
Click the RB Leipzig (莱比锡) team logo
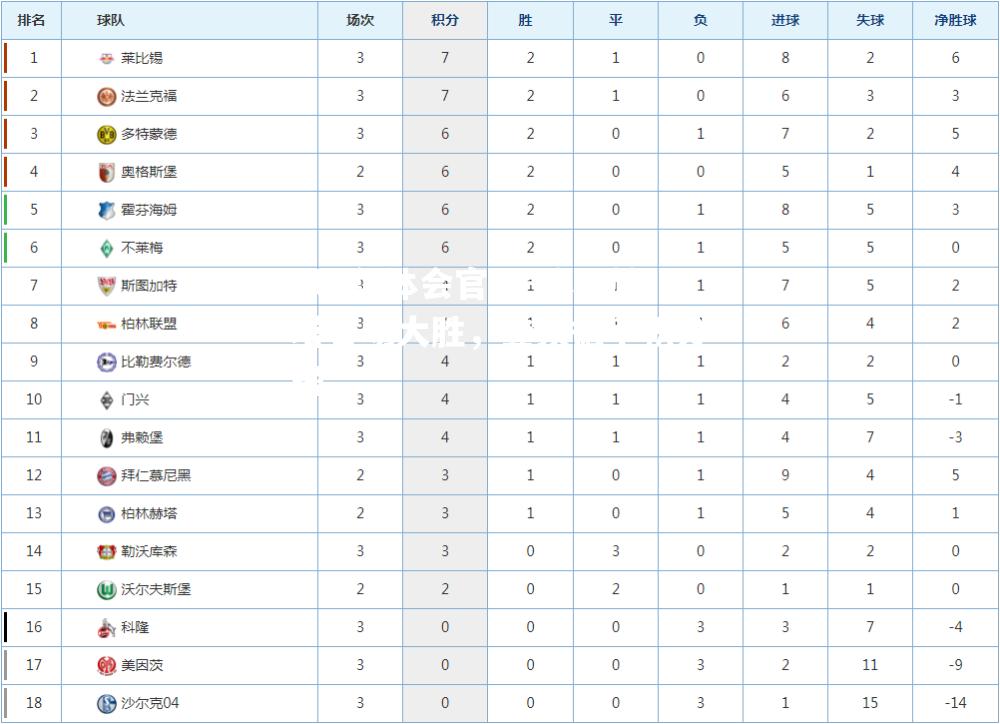tap(106, 59)
